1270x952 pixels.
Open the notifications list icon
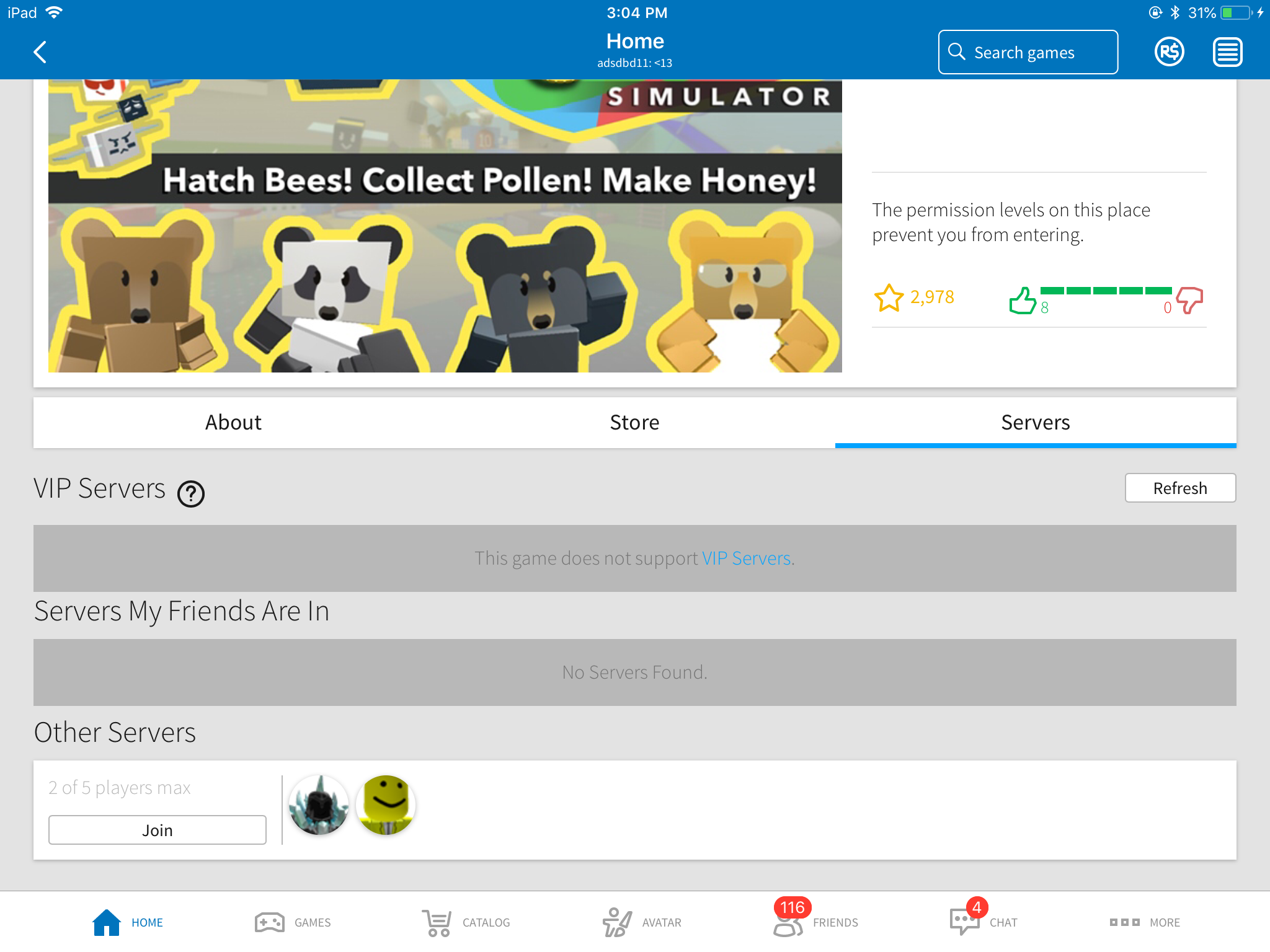coord(1228,52)
